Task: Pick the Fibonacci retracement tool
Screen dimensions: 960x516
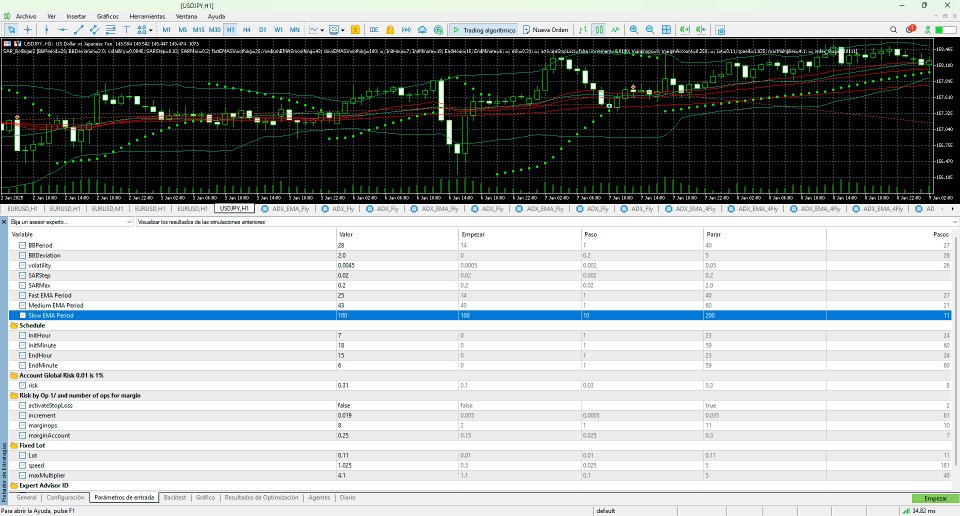Action: (x=111, y=29)
